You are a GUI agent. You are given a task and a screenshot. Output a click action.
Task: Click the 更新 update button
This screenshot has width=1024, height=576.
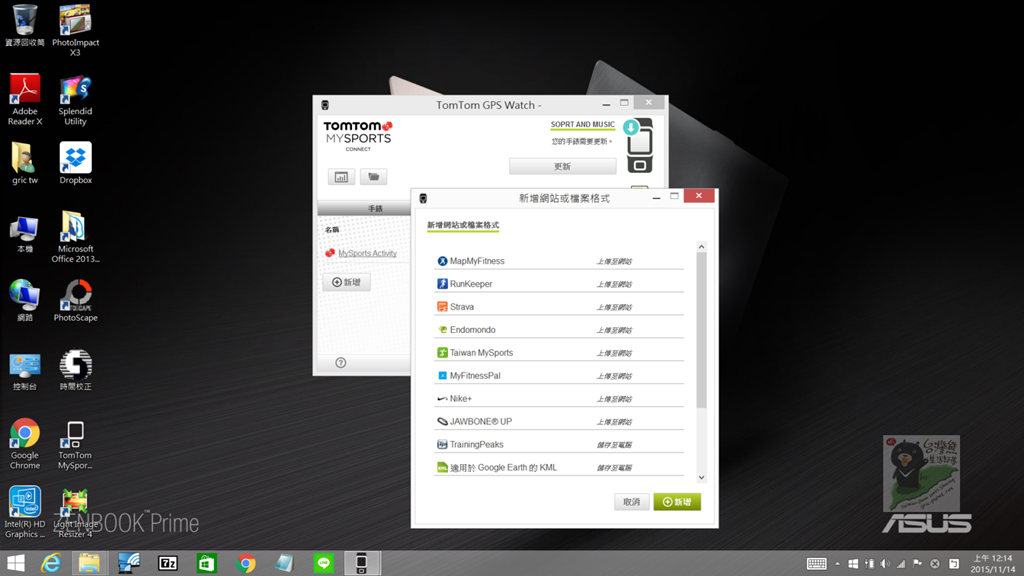point(562,167)
